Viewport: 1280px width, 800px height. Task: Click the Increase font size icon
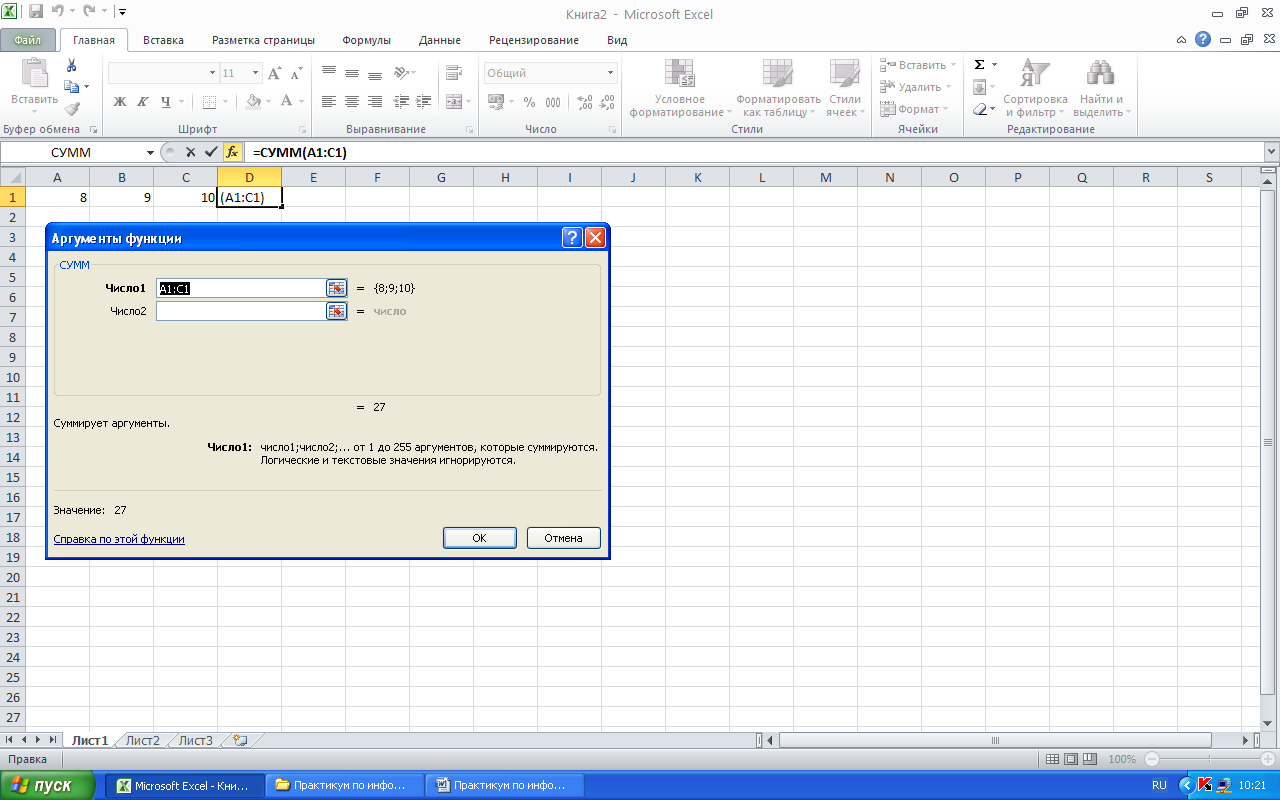click(x=274, y=73)
